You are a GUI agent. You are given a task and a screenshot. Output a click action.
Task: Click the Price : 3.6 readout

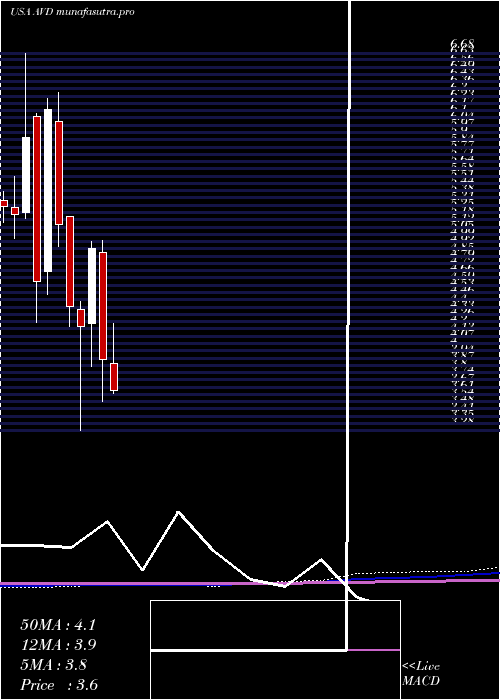(59, 685)
